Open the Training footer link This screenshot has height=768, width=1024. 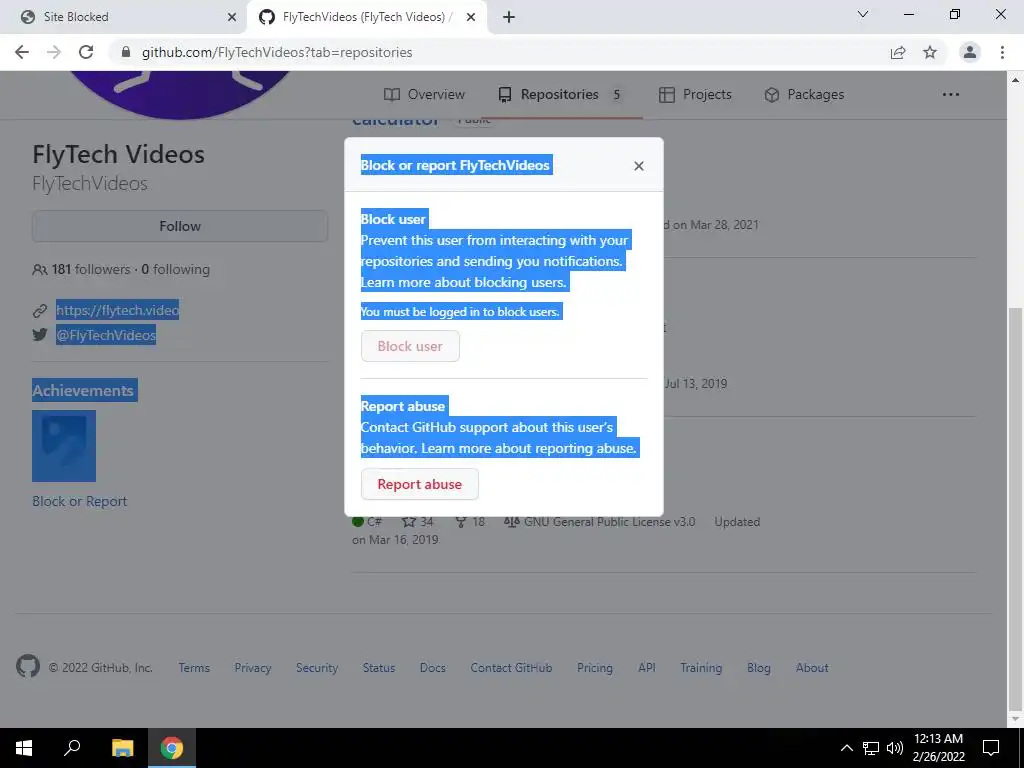tap(701, 667)
